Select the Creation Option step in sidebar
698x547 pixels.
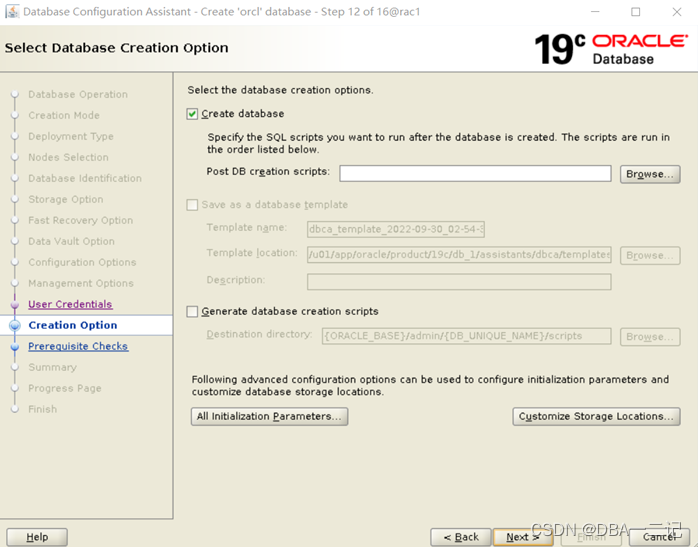tap(73, 325)
